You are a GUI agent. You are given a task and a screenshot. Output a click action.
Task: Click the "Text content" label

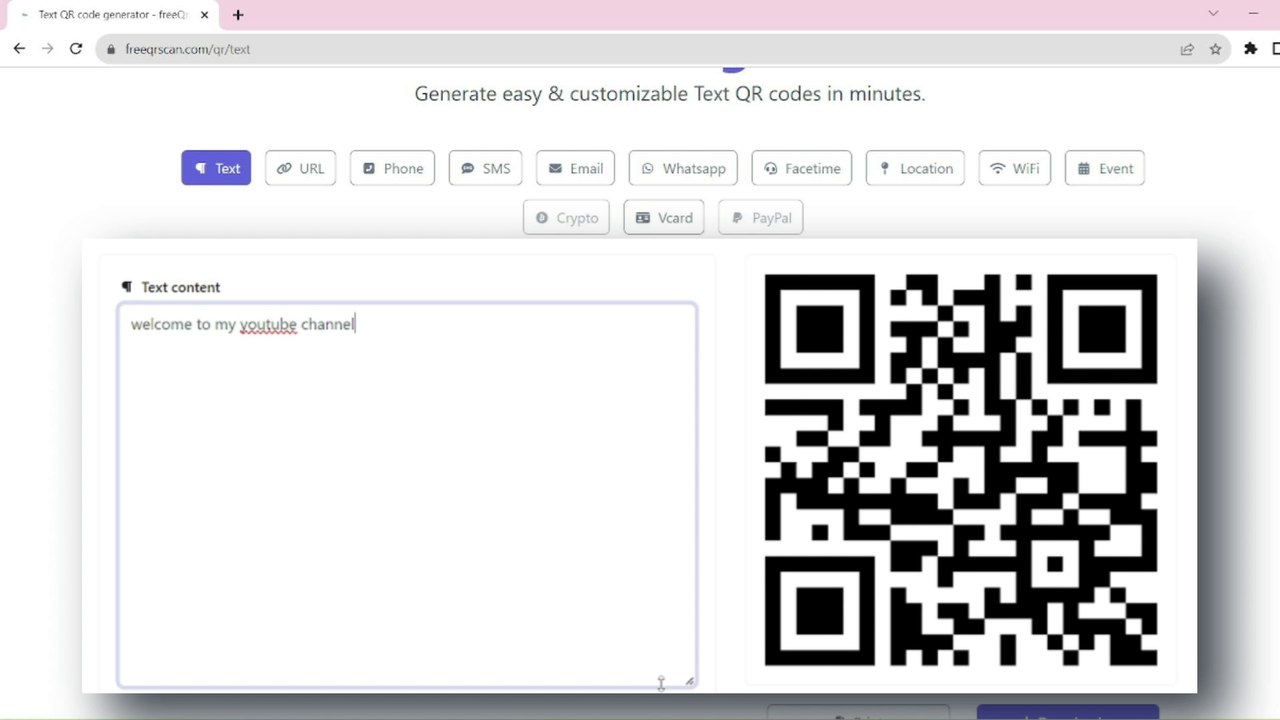point(180,287)
